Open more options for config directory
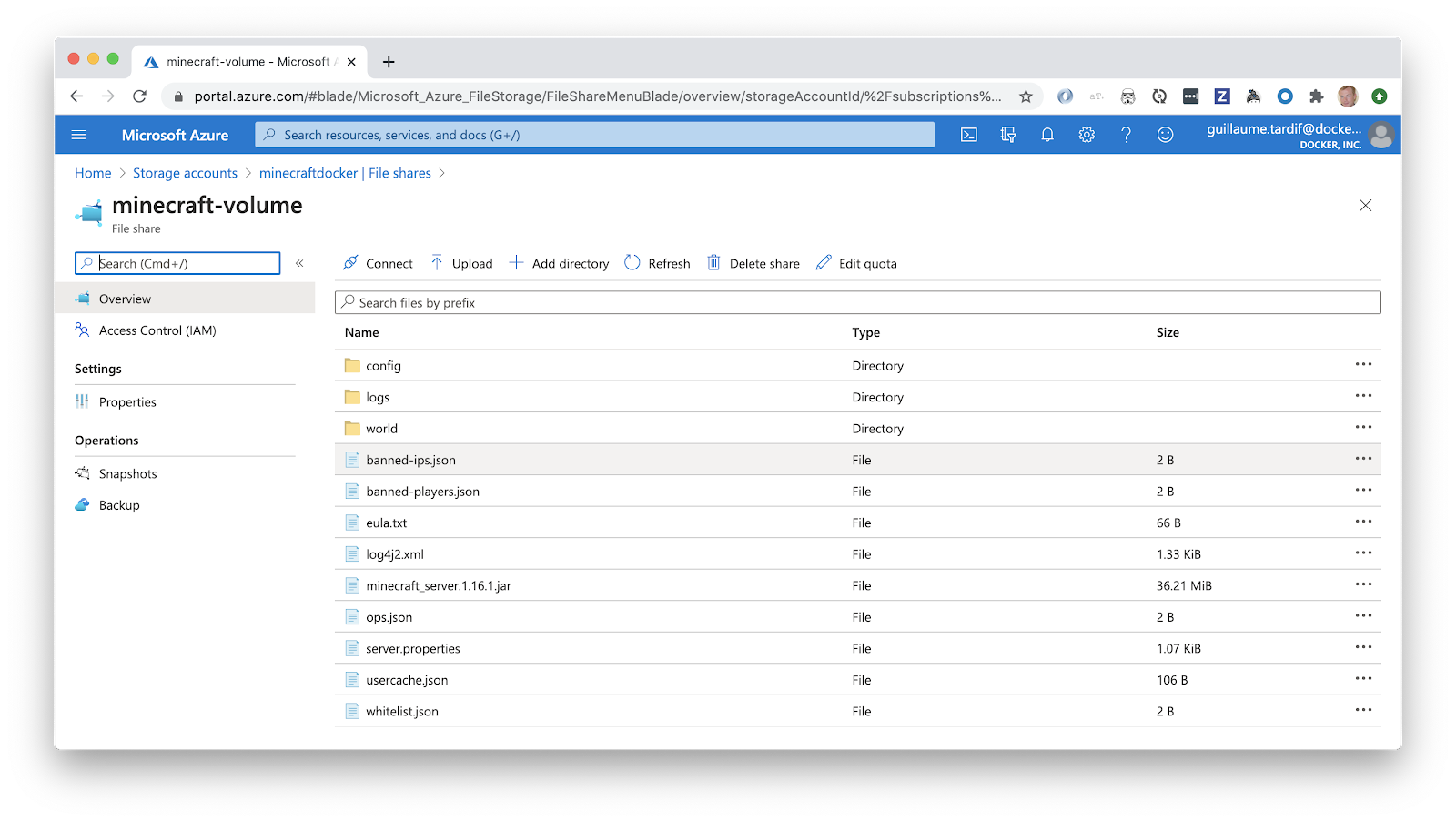The height and width of the screenshot is (822, 1456). [x=1362, y=365]
